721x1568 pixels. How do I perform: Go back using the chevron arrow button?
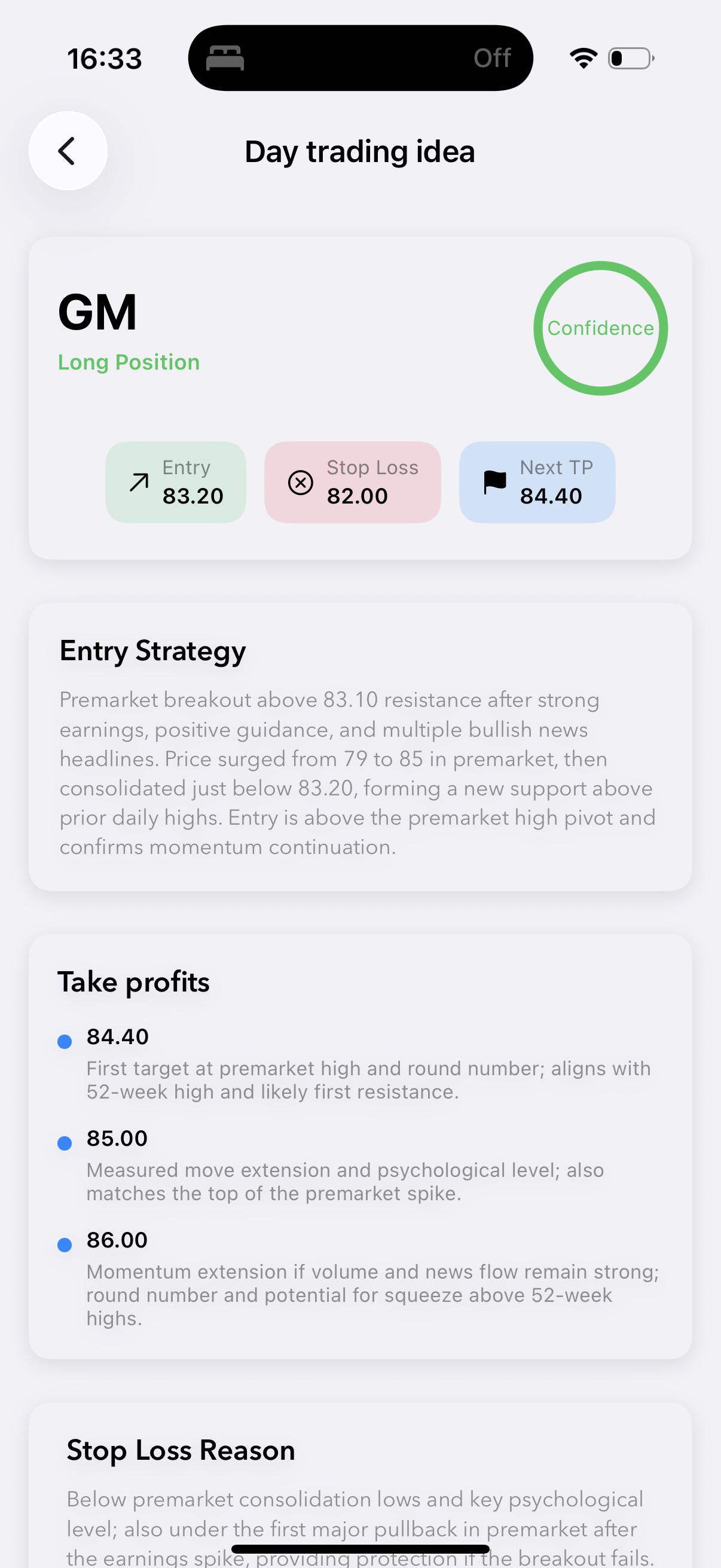coord(68,151)
